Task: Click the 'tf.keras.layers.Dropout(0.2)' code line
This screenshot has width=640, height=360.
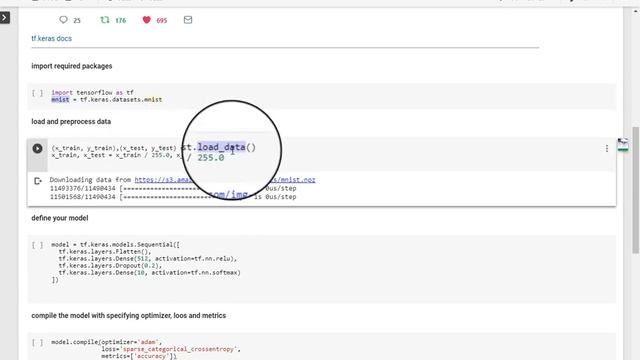Action: click(x=110, y=266)
